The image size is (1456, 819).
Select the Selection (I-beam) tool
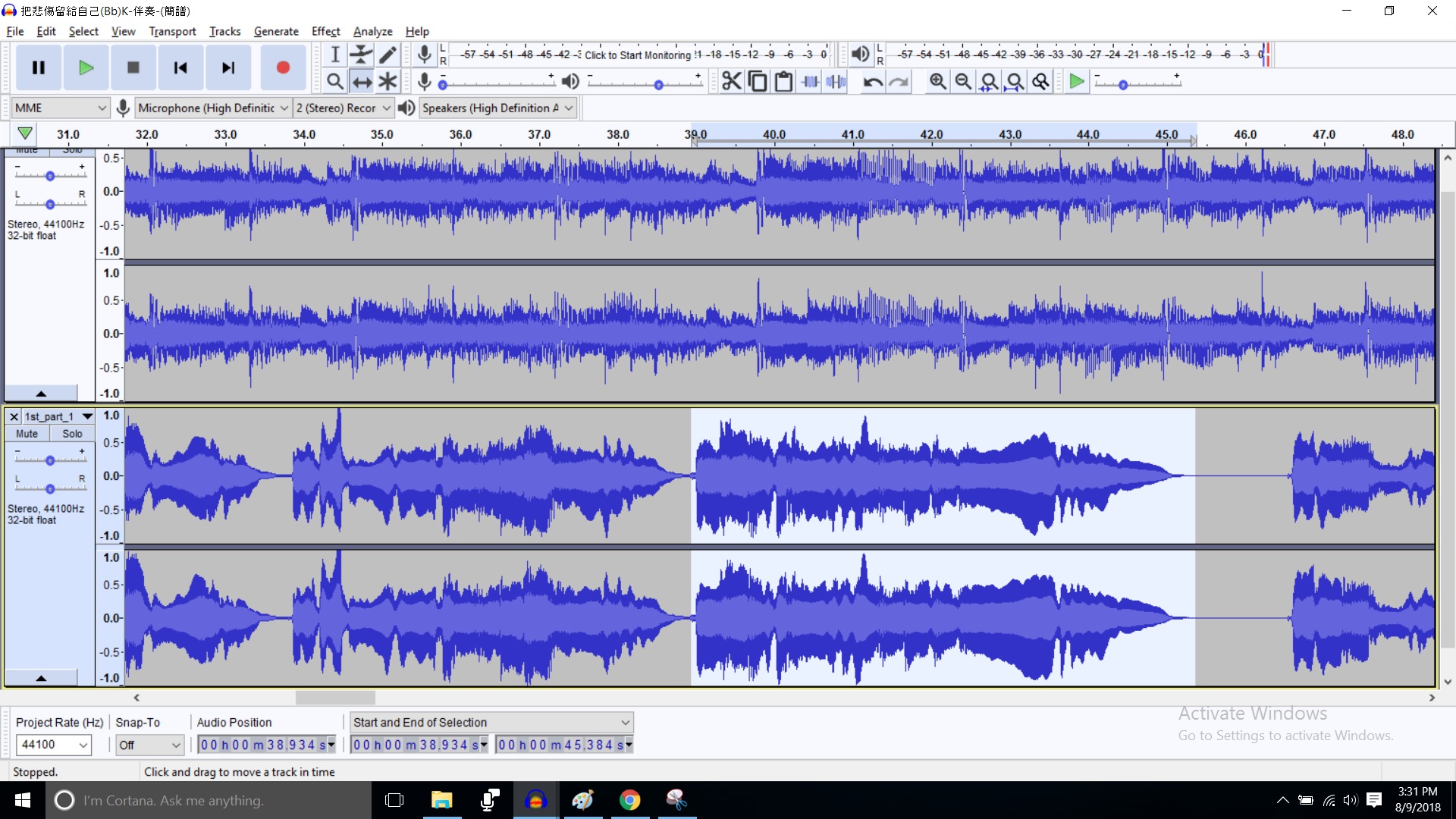click(335, 55)
